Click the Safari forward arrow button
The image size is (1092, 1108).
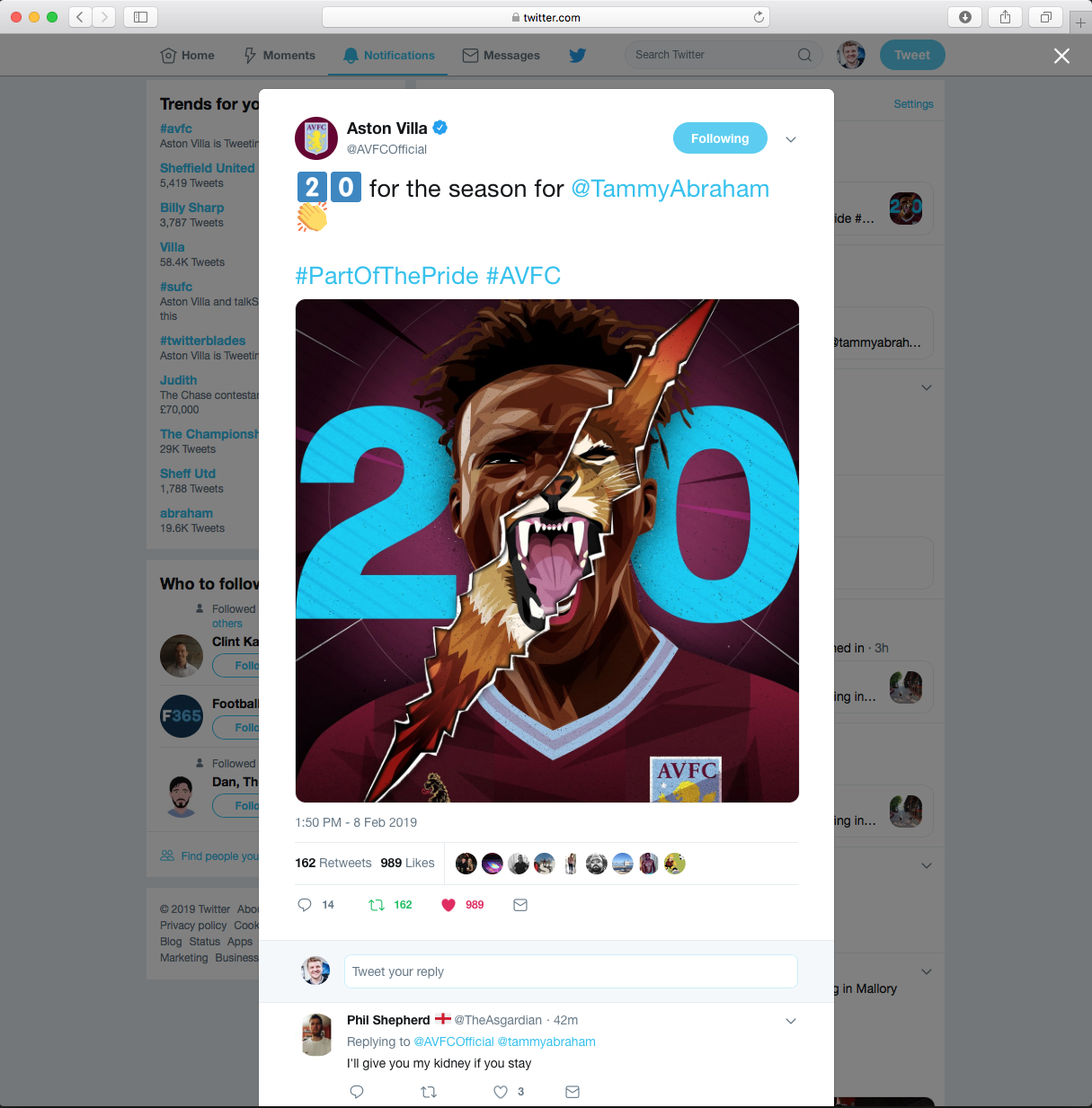[x=104, y=17]
